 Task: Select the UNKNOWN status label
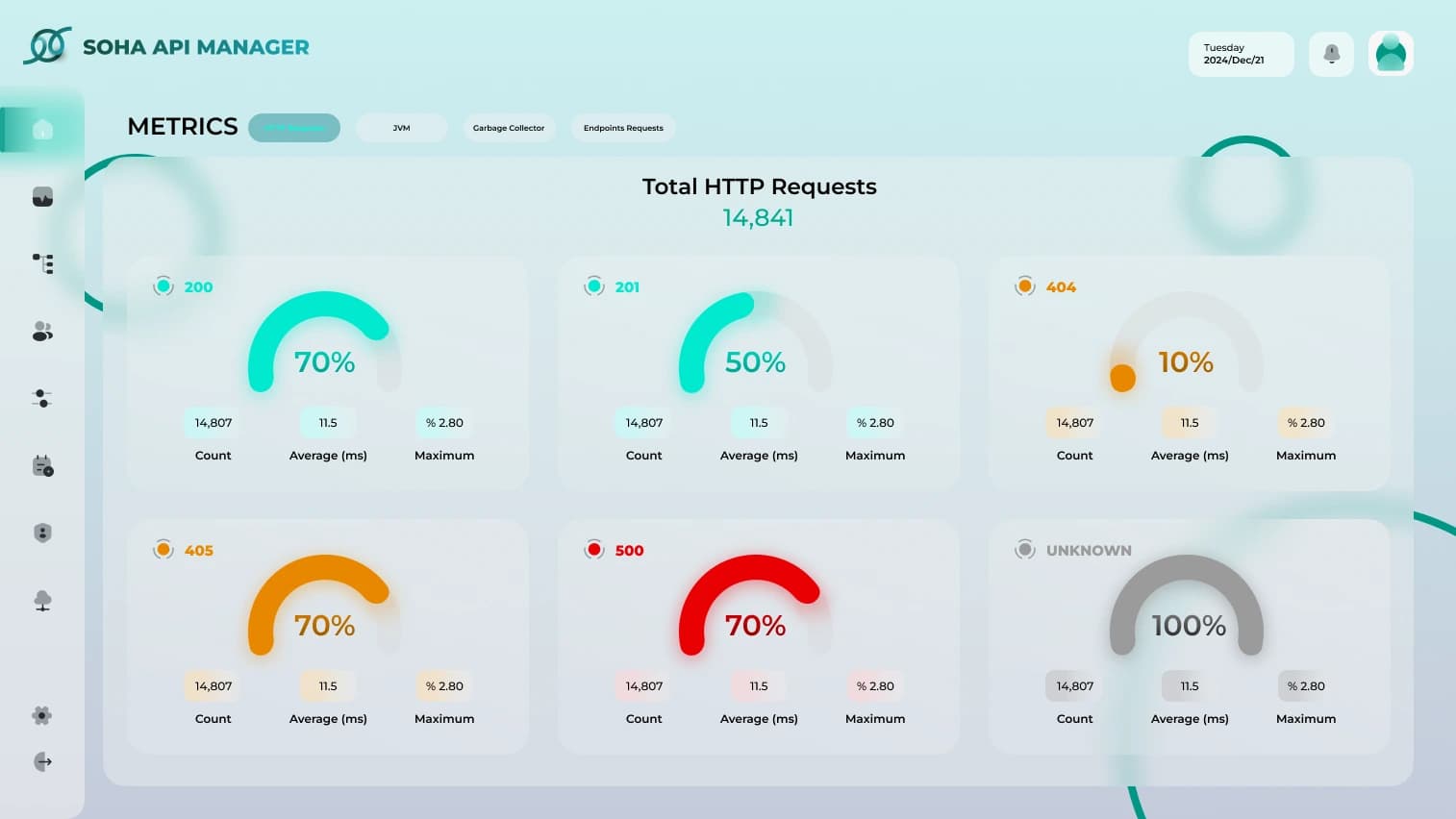(x=1089, y=550)
